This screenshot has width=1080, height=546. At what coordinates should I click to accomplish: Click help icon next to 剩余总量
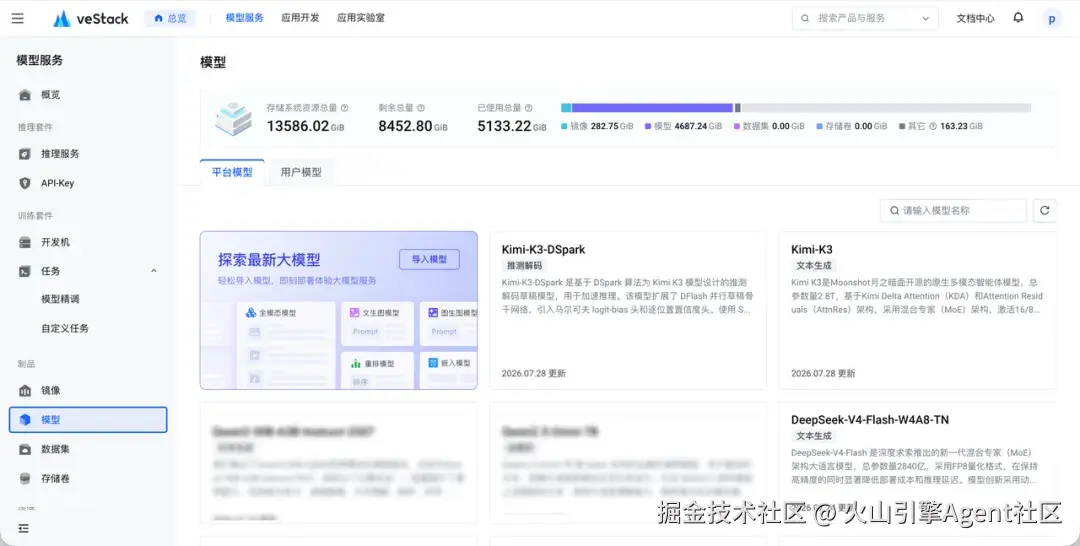(421, 108)
